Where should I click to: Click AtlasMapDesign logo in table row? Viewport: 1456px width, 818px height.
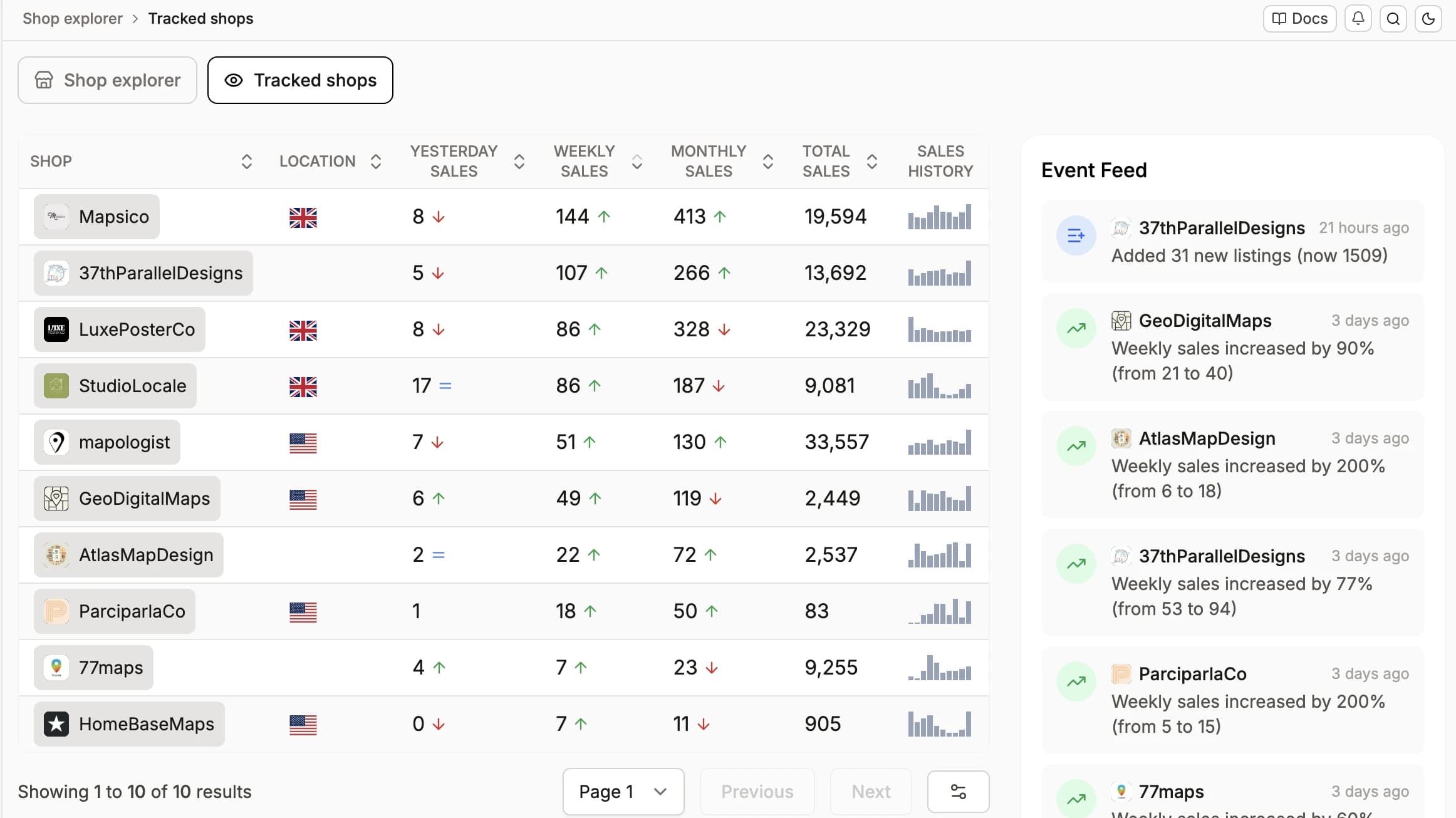tap(56, 555)
